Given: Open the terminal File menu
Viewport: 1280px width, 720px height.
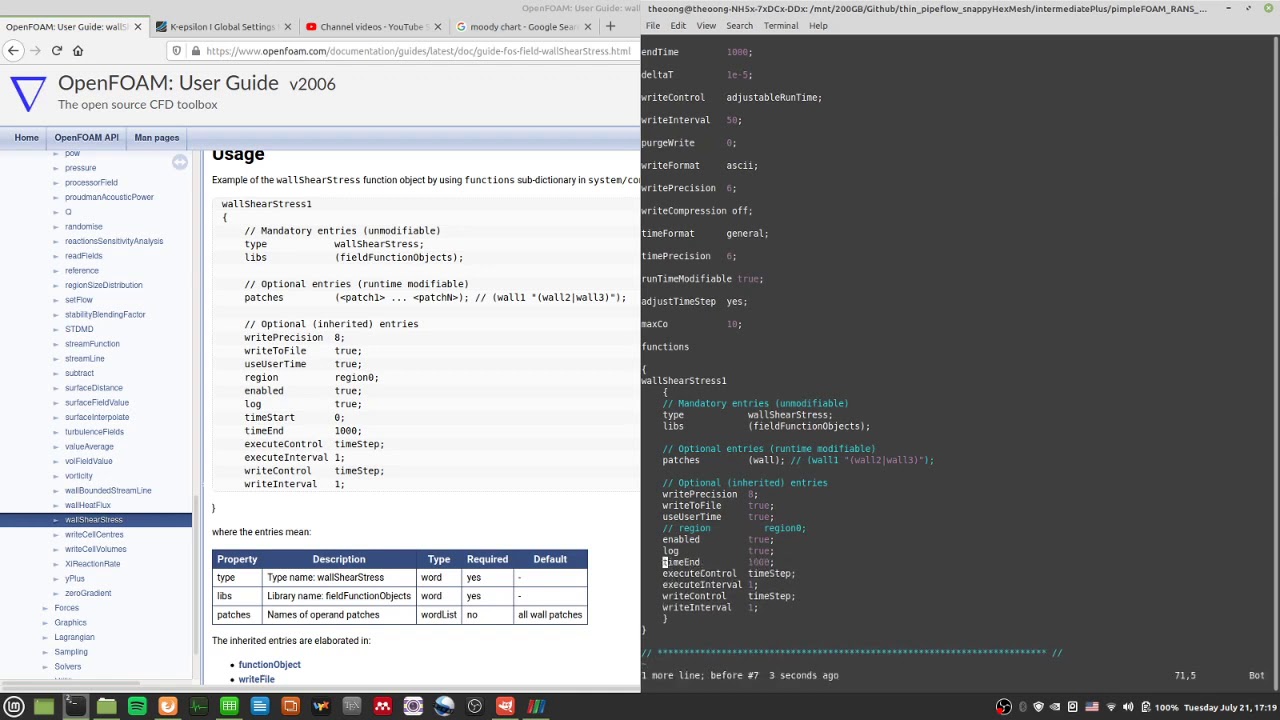Looking at the screenshot, I should click(652, 26).
